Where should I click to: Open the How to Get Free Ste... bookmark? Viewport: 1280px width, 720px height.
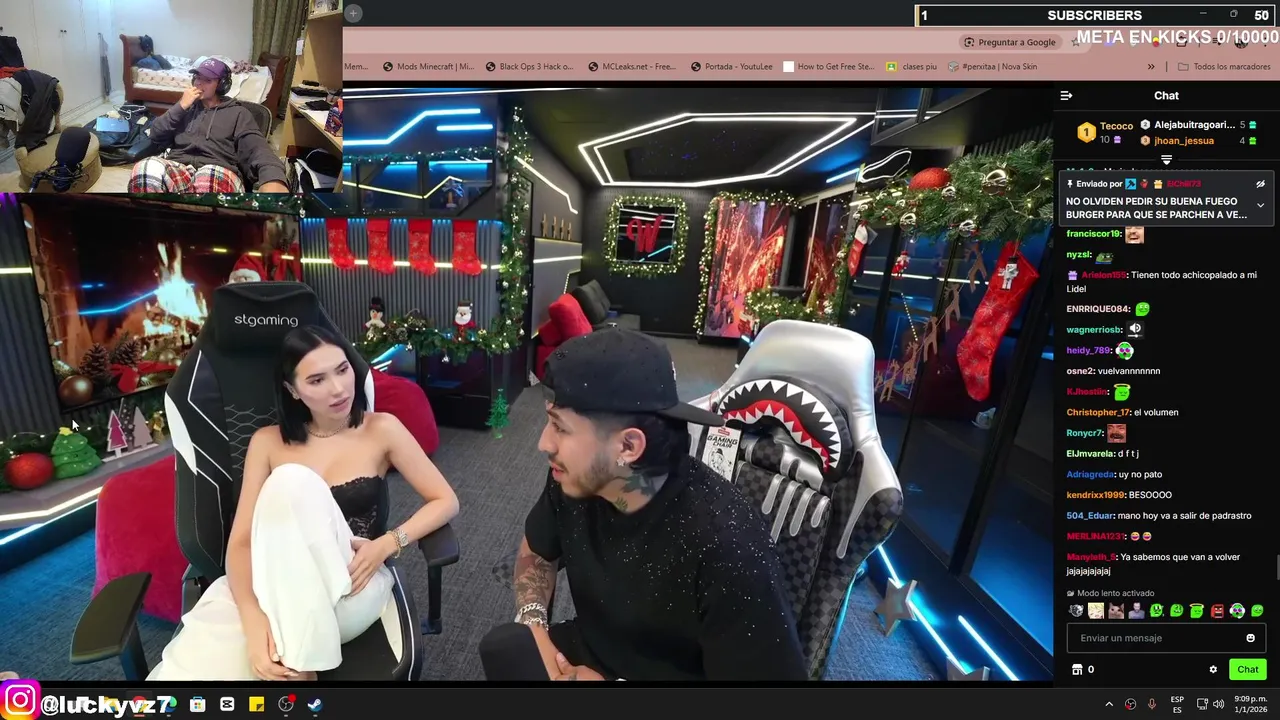(x=828, y=67)
